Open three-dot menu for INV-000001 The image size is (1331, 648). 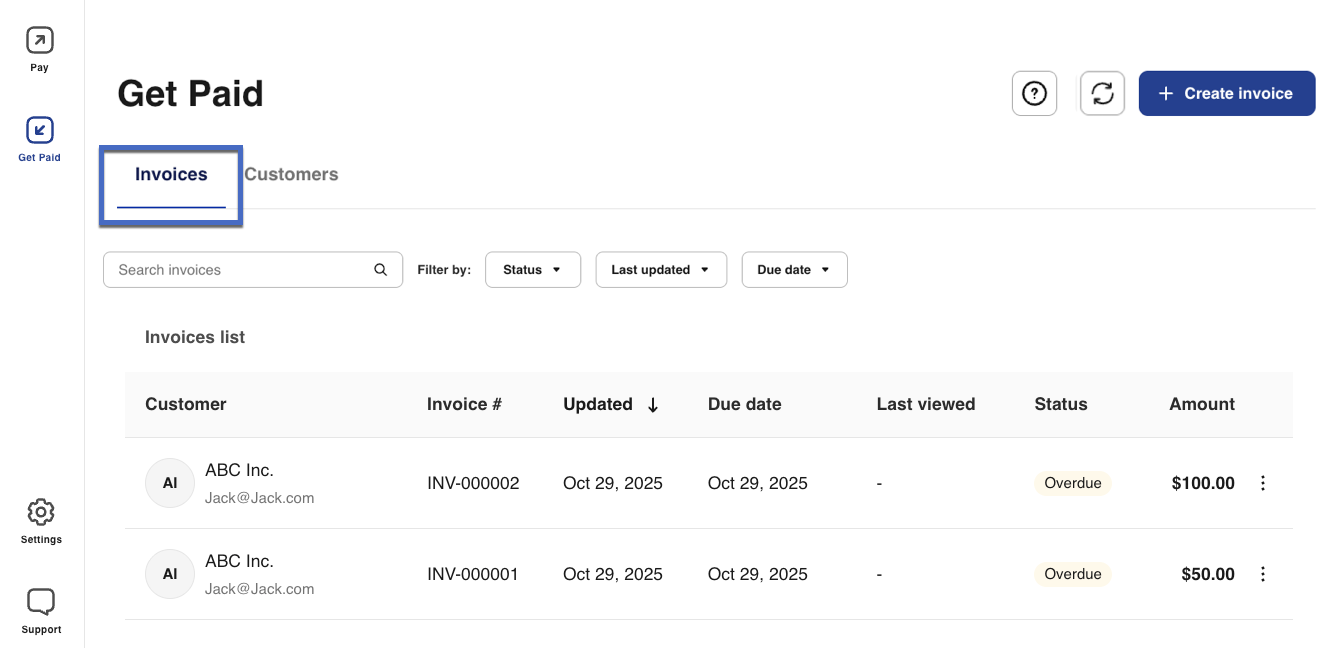click(1262, 574)
